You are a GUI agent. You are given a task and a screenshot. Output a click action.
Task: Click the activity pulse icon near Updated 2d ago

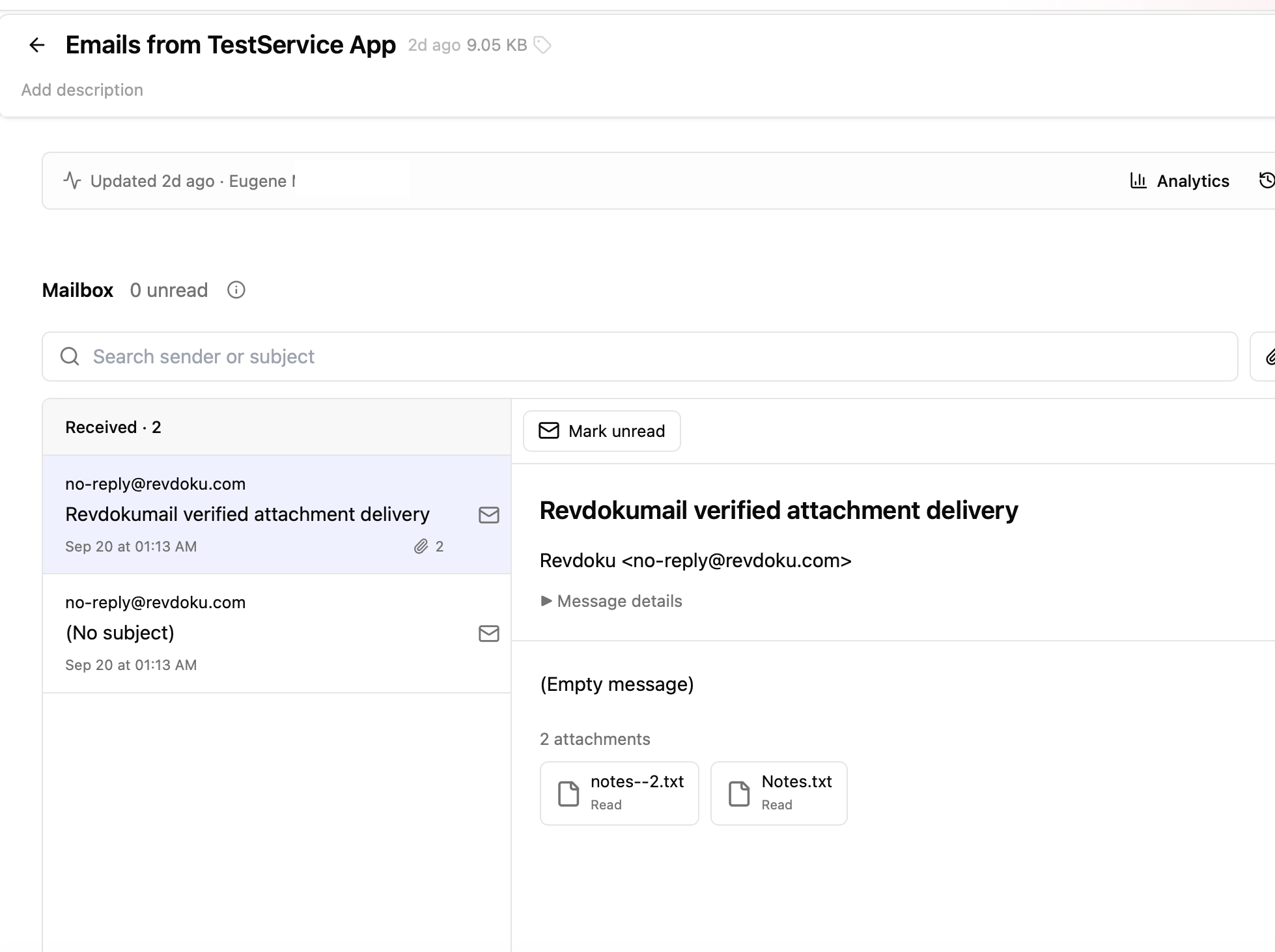pyautogui.click(x=72, y=180)
